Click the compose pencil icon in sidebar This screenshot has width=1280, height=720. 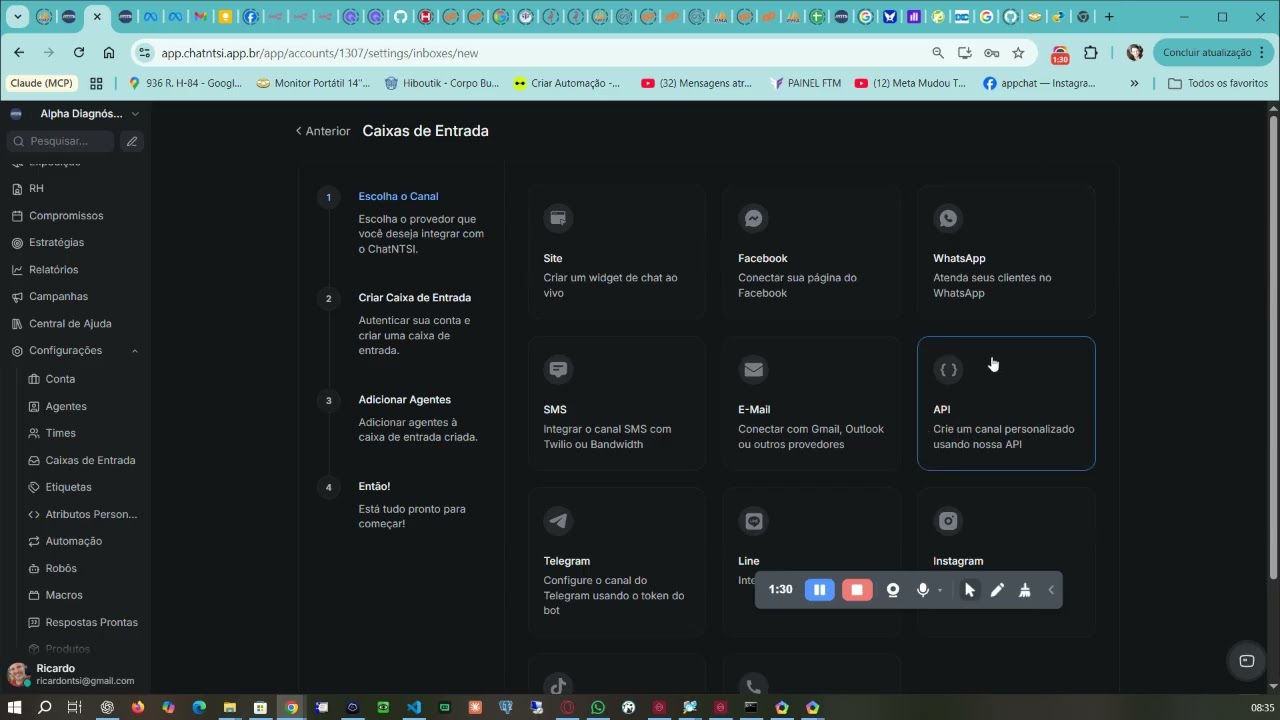[x=132, y=141]
